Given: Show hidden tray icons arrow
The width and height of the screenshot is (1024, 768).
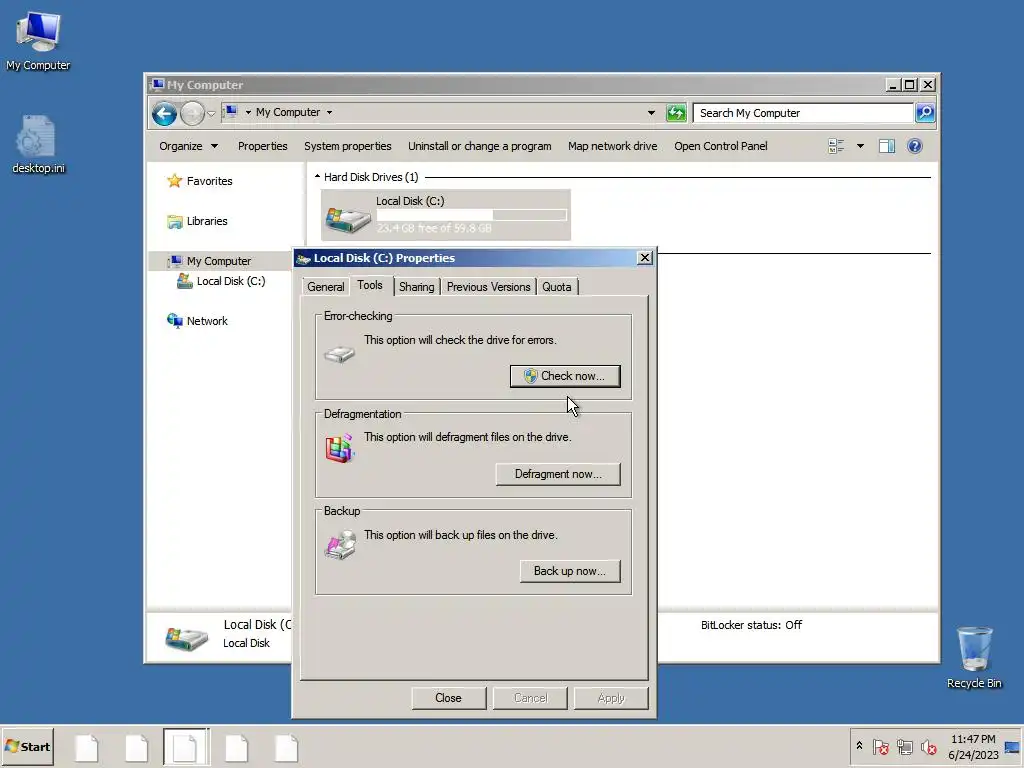Looking at the screenshot, I should pos(859,746).
